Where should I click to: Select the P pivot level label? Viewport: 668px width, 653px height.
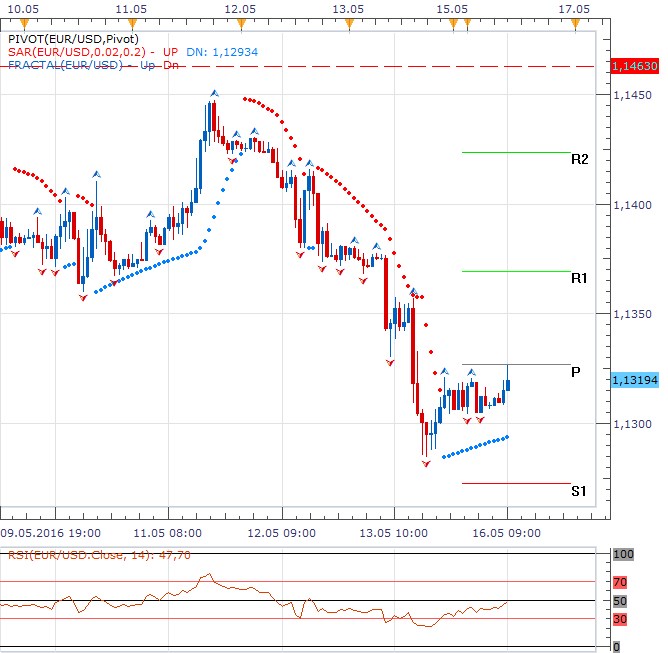[576, 372]
